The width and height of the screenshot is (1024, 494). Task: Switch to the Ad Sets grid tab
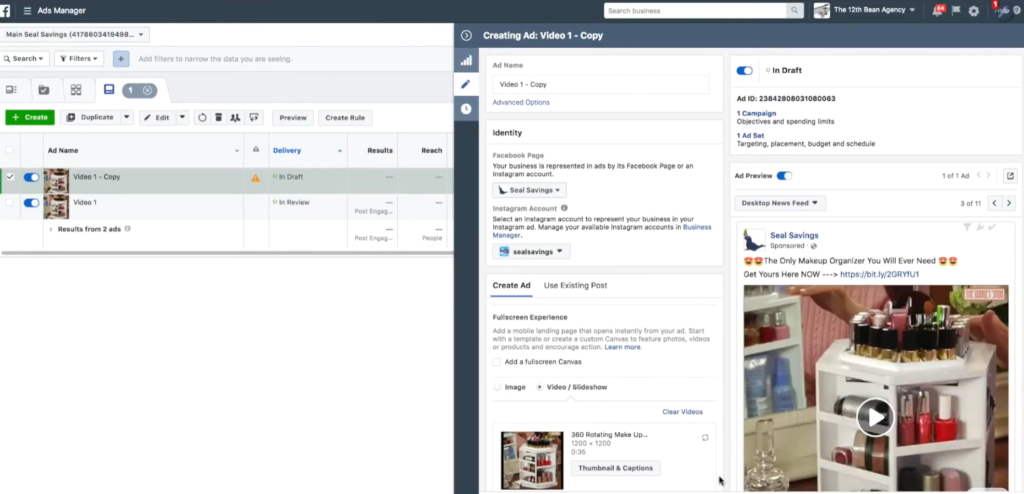pyautogui.click(x=76, y=90)
